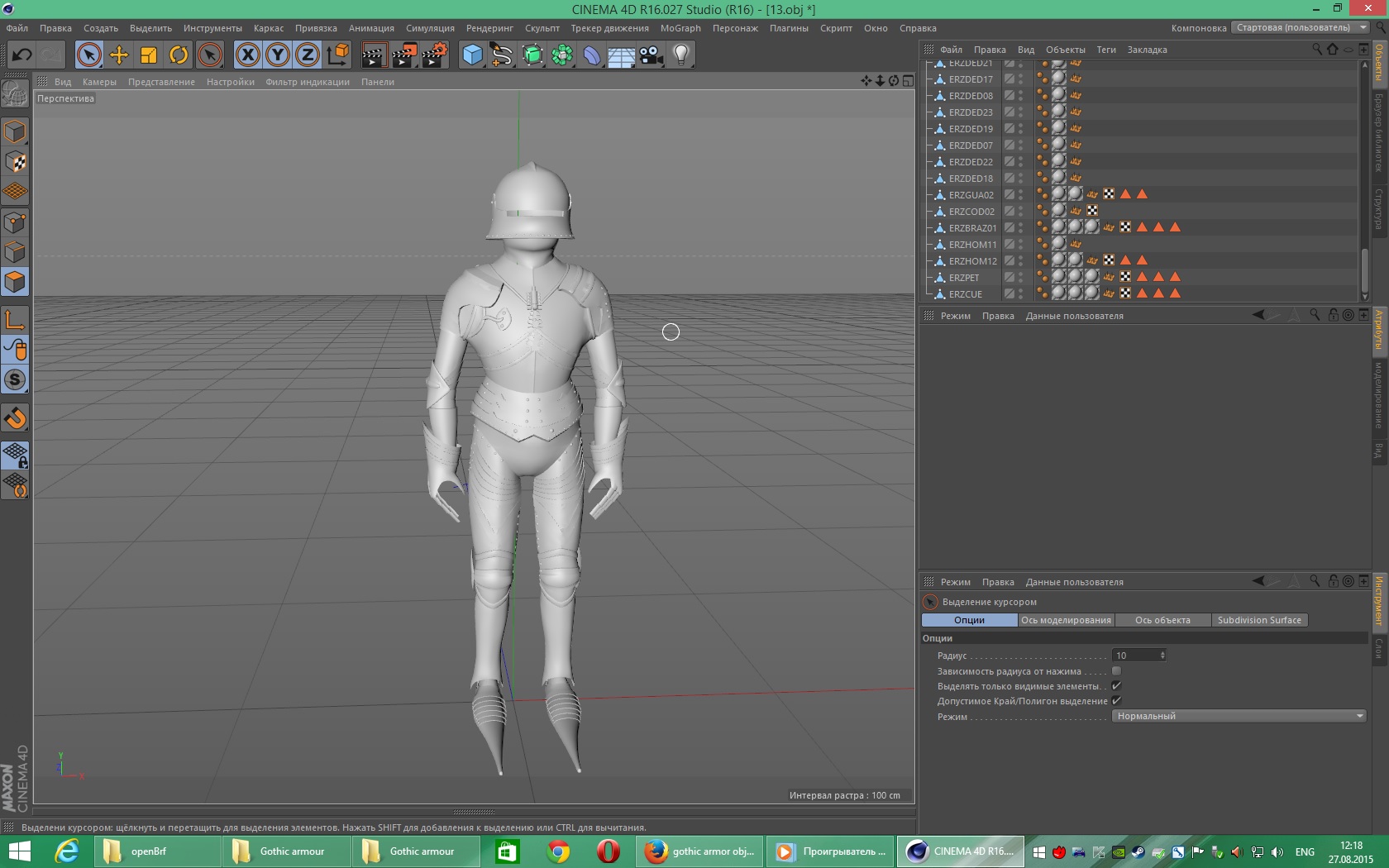This screenshot has height=868, width=1389.
Task: Open the Рендеринг menu
Action: pyautogui.click(x=489, y=28)
